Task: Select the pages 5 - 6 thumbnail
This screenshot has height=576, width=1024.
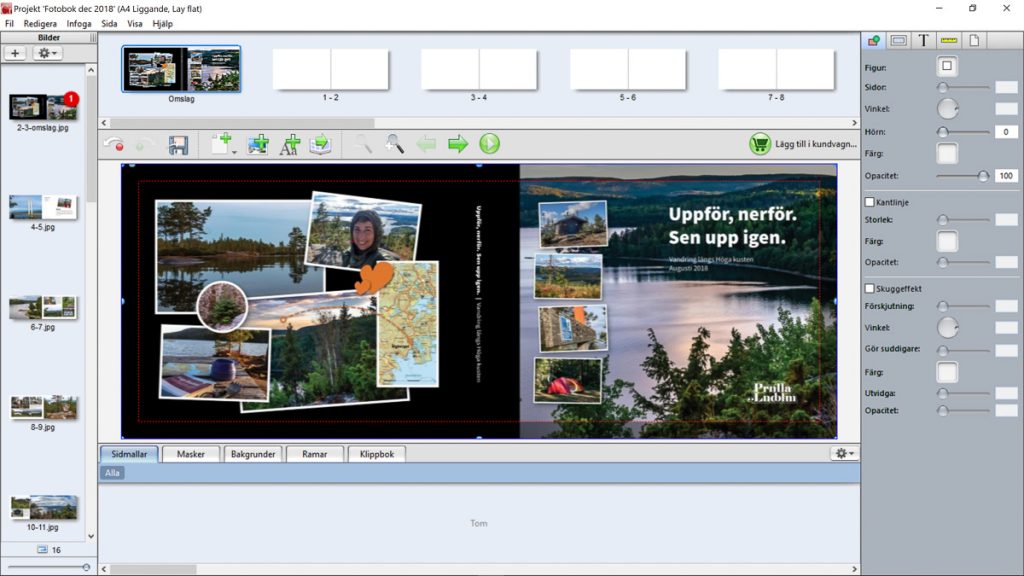Action: 628,69
